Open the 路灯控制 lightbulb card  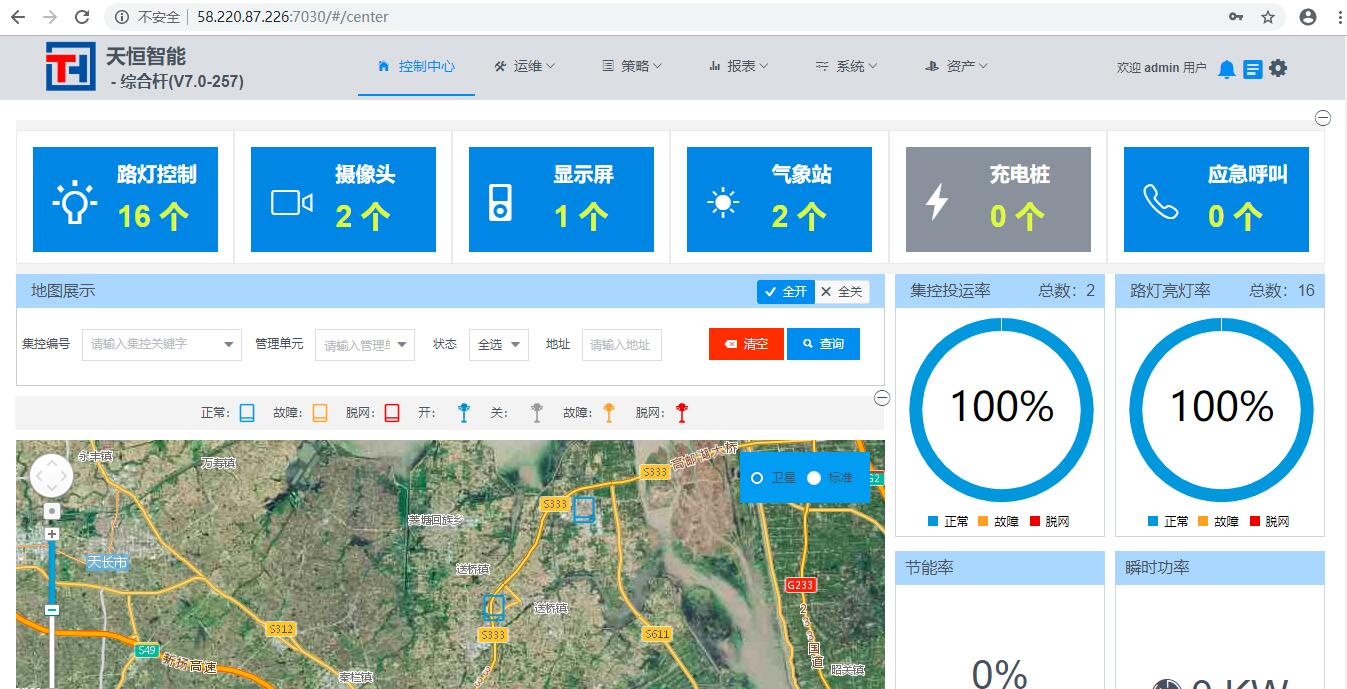(x=125, y=199)
